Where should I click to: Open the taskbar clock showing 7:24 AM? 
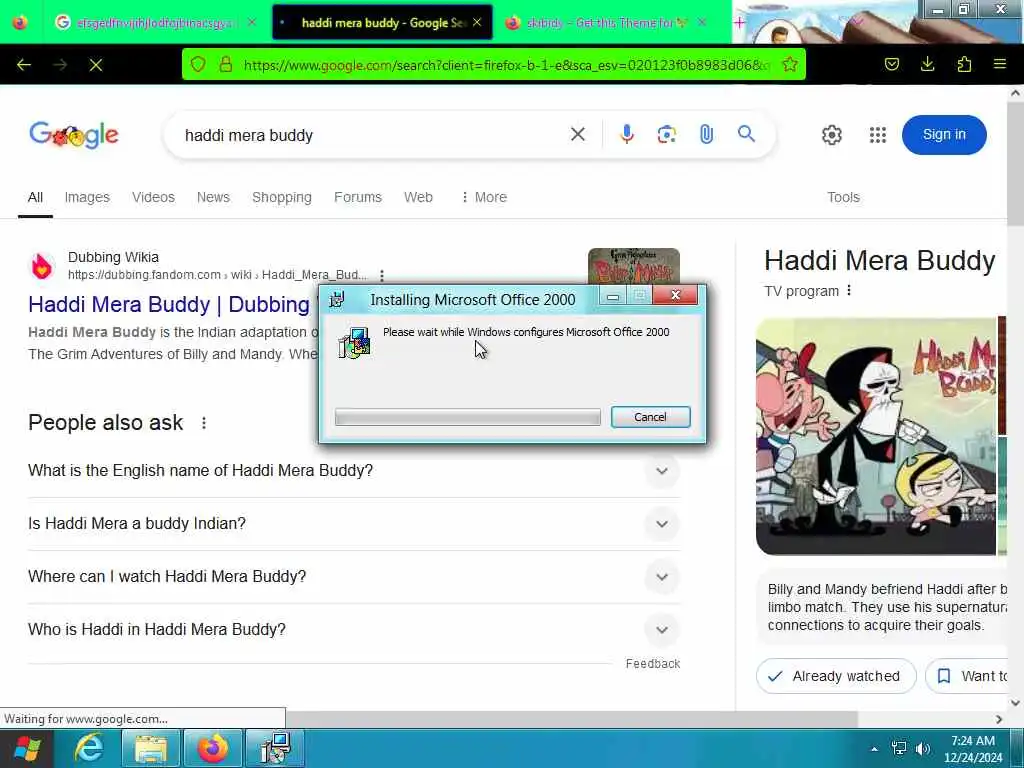click(x=972, y=749)
